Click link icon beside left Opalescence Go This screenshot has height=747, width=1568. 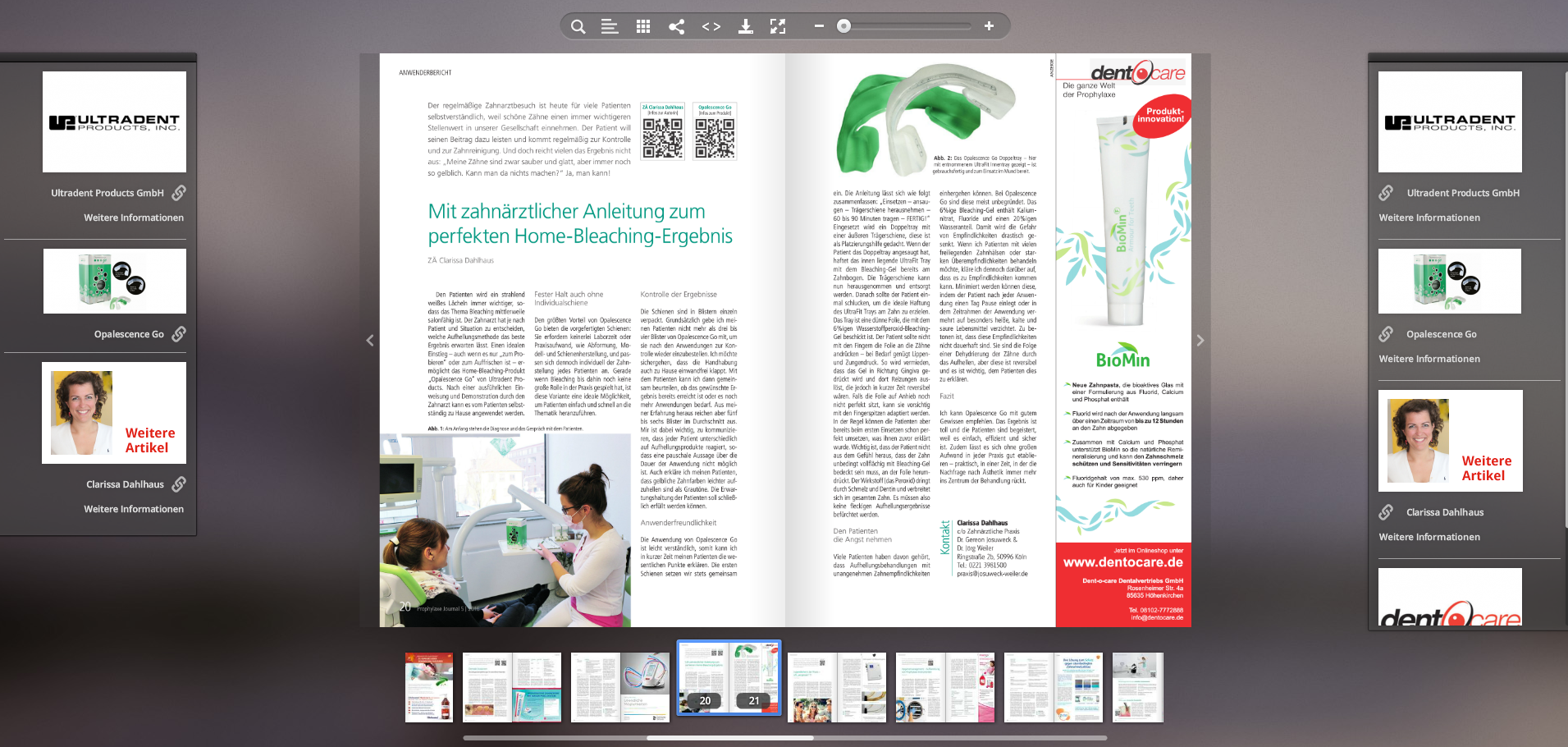(179, 334)
